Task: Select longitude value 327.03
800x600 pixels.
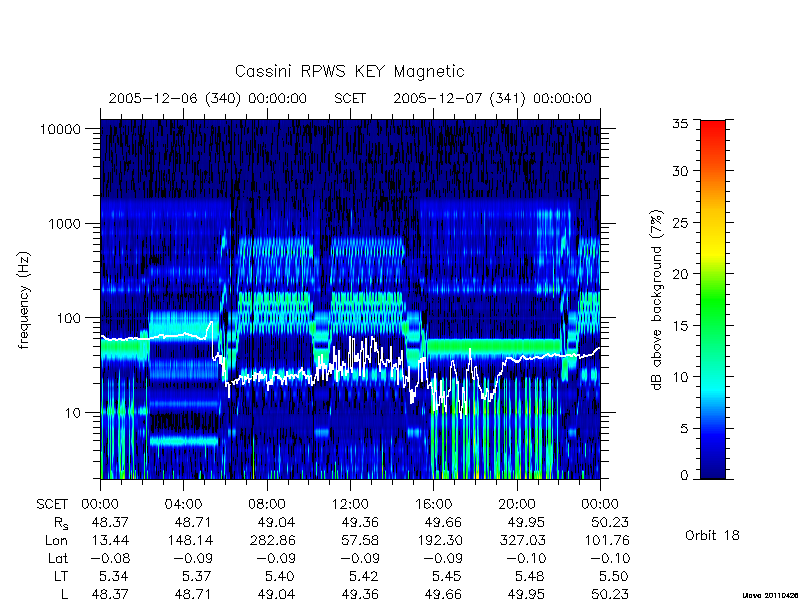Action: tap(522, 540)
